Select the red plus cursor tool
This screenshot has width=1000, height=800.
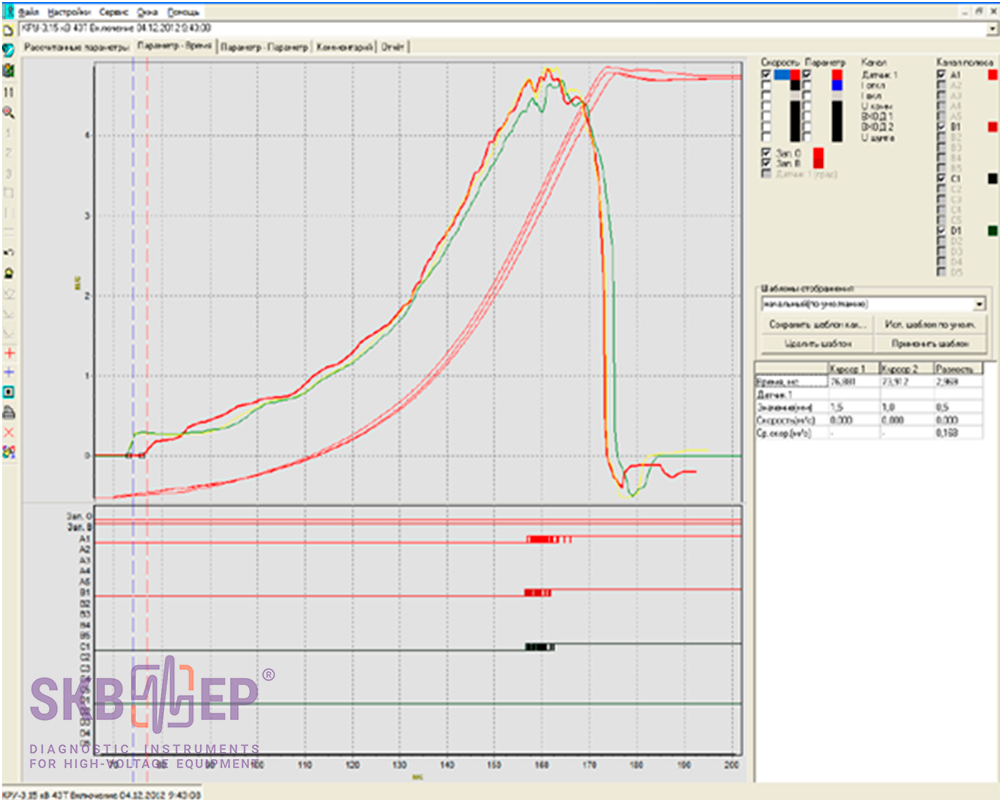(x=9, y=353)
